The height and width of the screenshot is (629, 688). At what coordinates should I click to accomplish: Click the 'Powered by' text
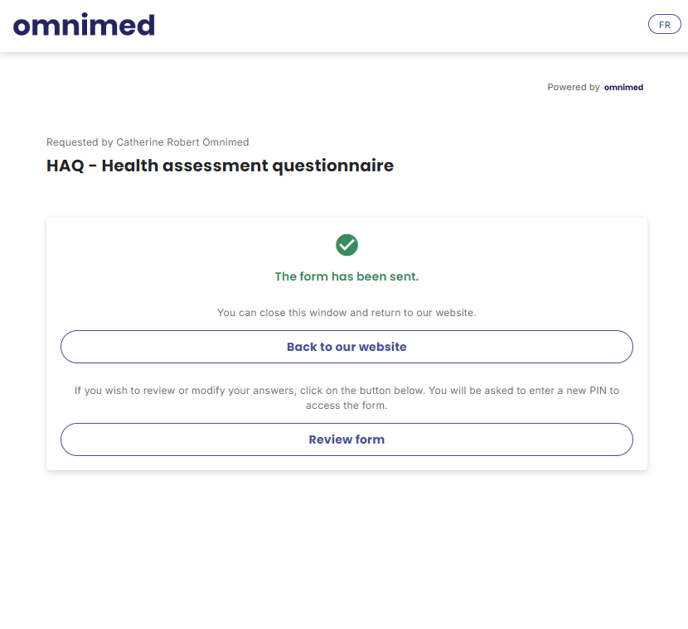(x=573, y=88)
